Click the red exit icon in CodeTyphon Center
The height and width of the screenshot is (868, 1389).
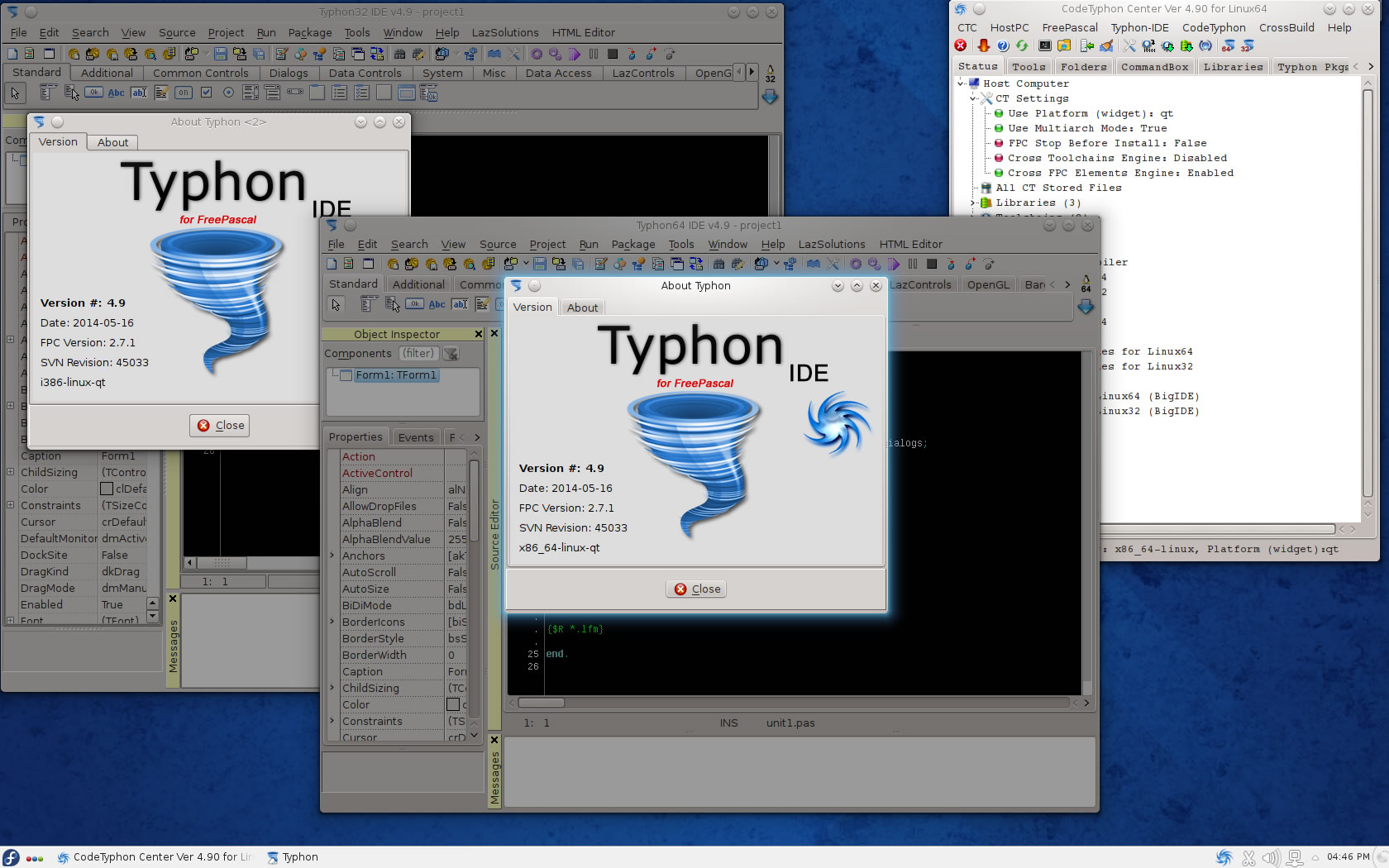(961, 45)
